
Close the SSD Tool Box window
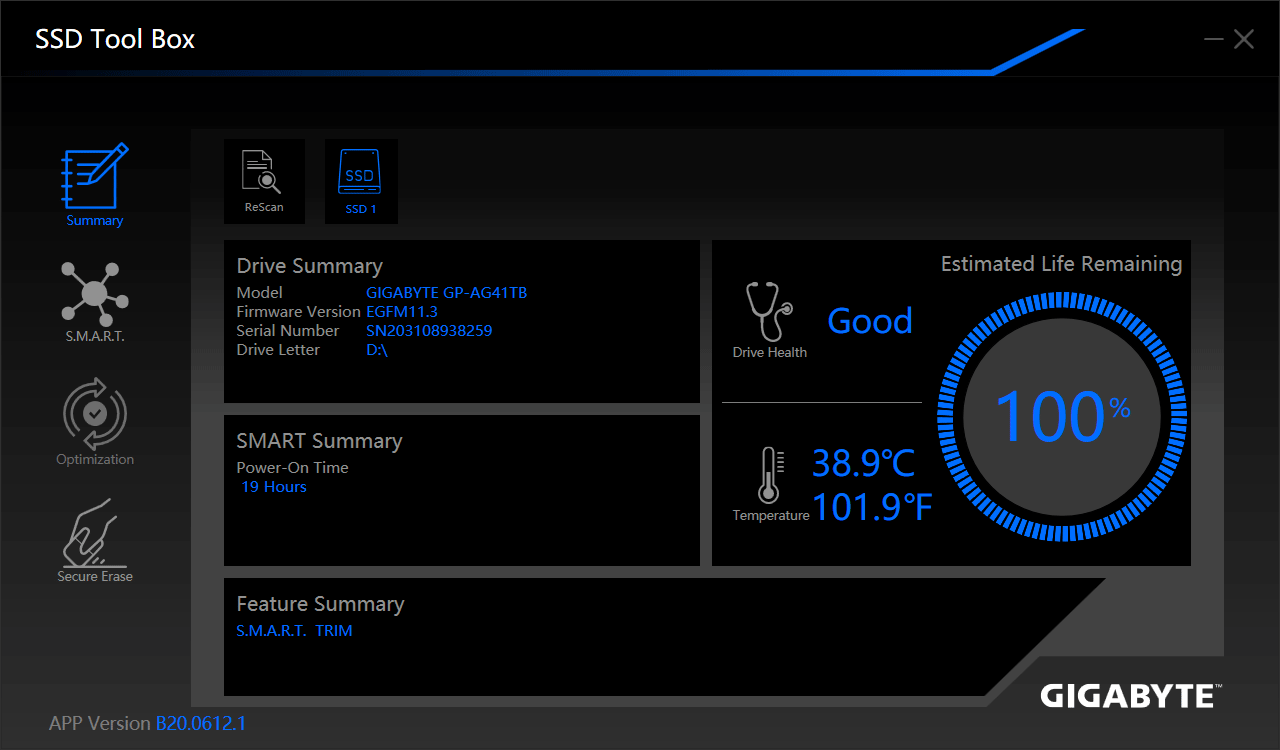(1244, 39)
